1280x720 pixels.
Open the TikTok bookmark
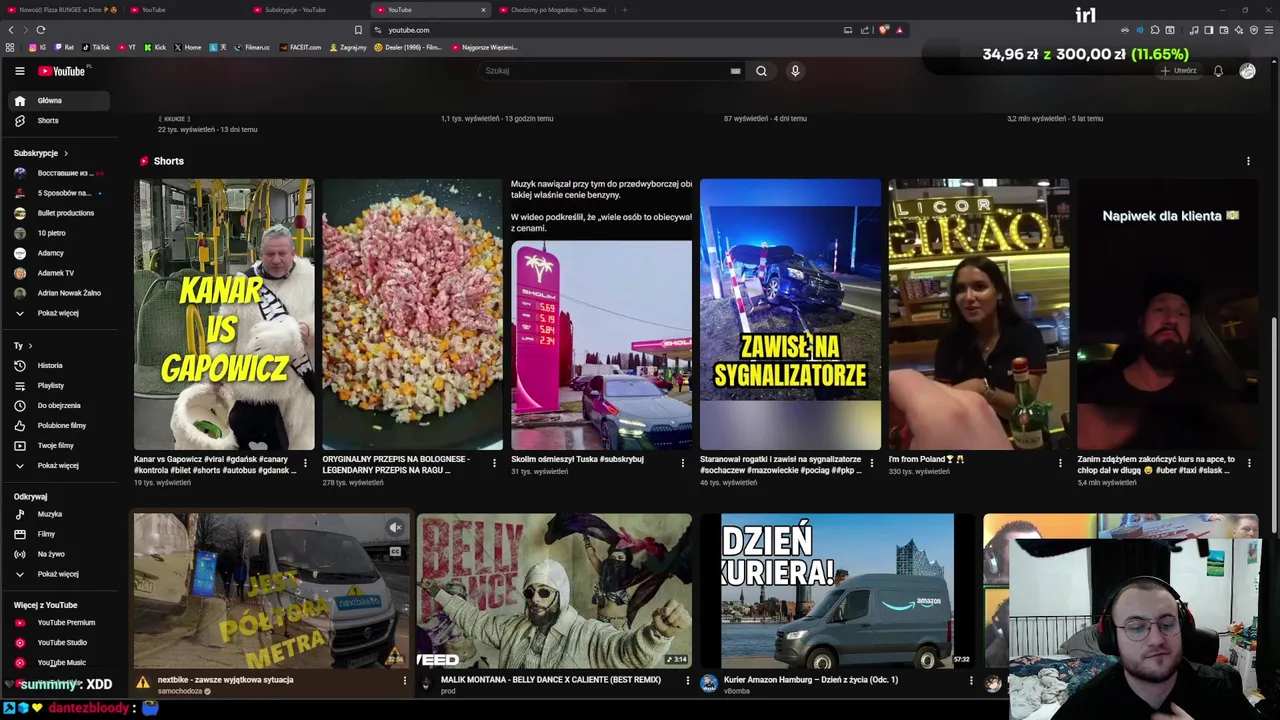(96, 47)
